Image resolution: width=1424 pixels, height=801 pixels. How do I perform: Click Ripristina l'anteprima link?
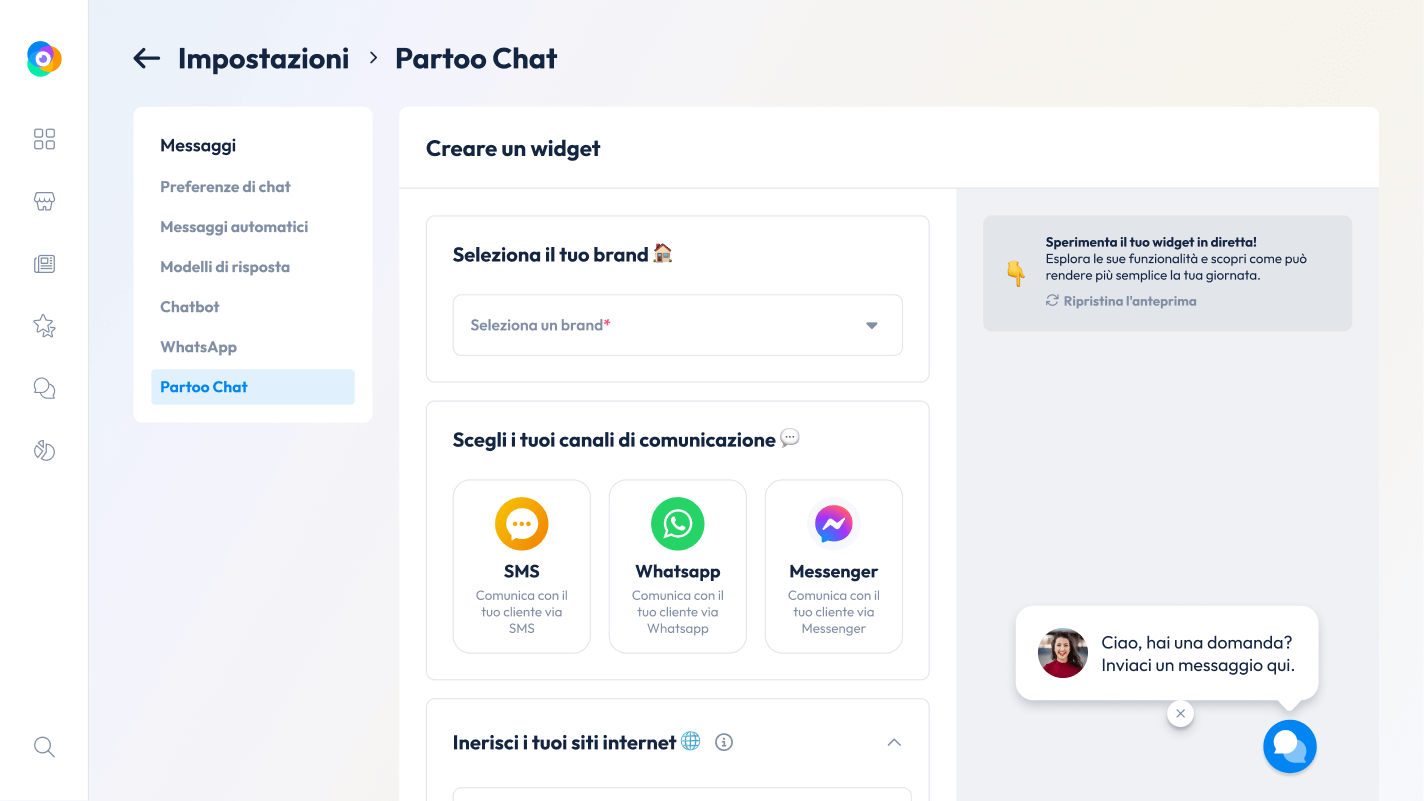point(1130,301)
